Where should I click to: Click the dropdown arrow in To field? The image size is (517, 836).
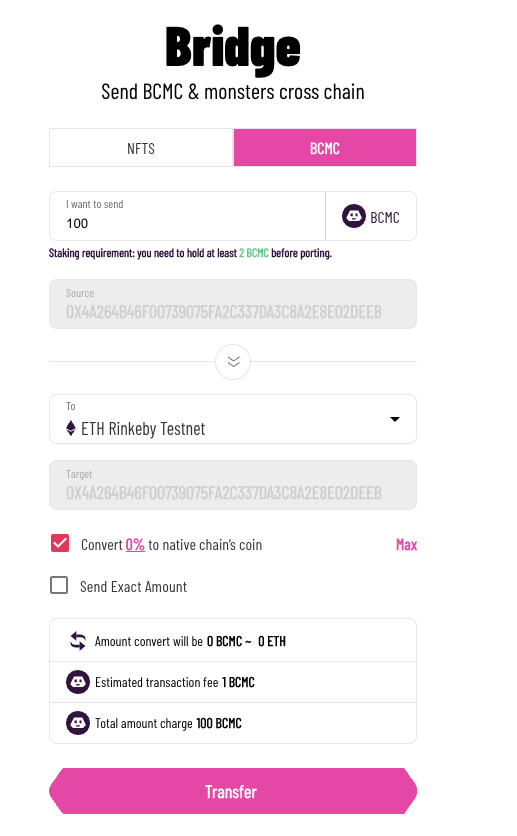395,419
